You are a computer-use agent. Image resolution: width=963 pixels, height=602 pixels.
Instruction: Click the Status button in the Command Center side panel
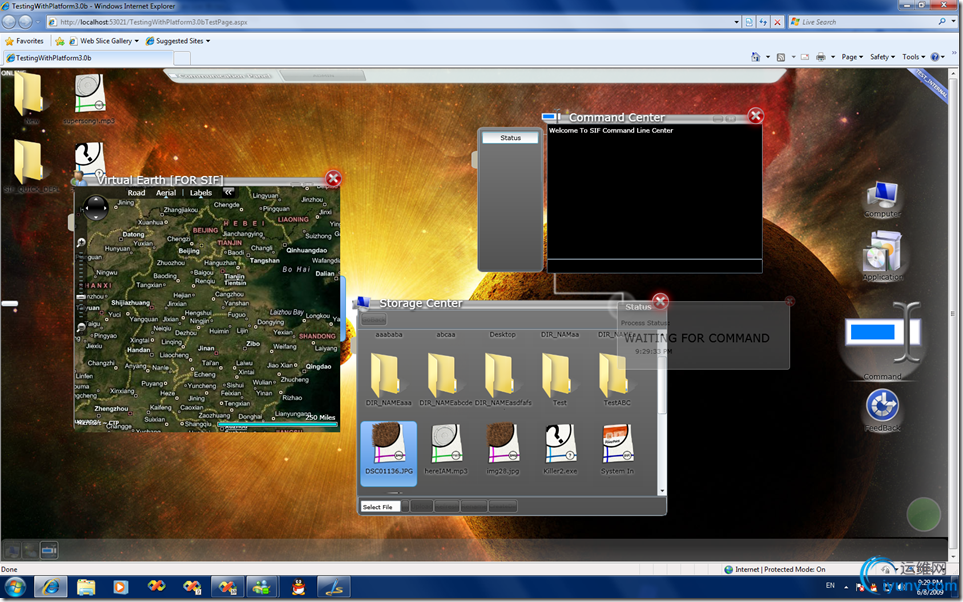click(x=510, y=138)
